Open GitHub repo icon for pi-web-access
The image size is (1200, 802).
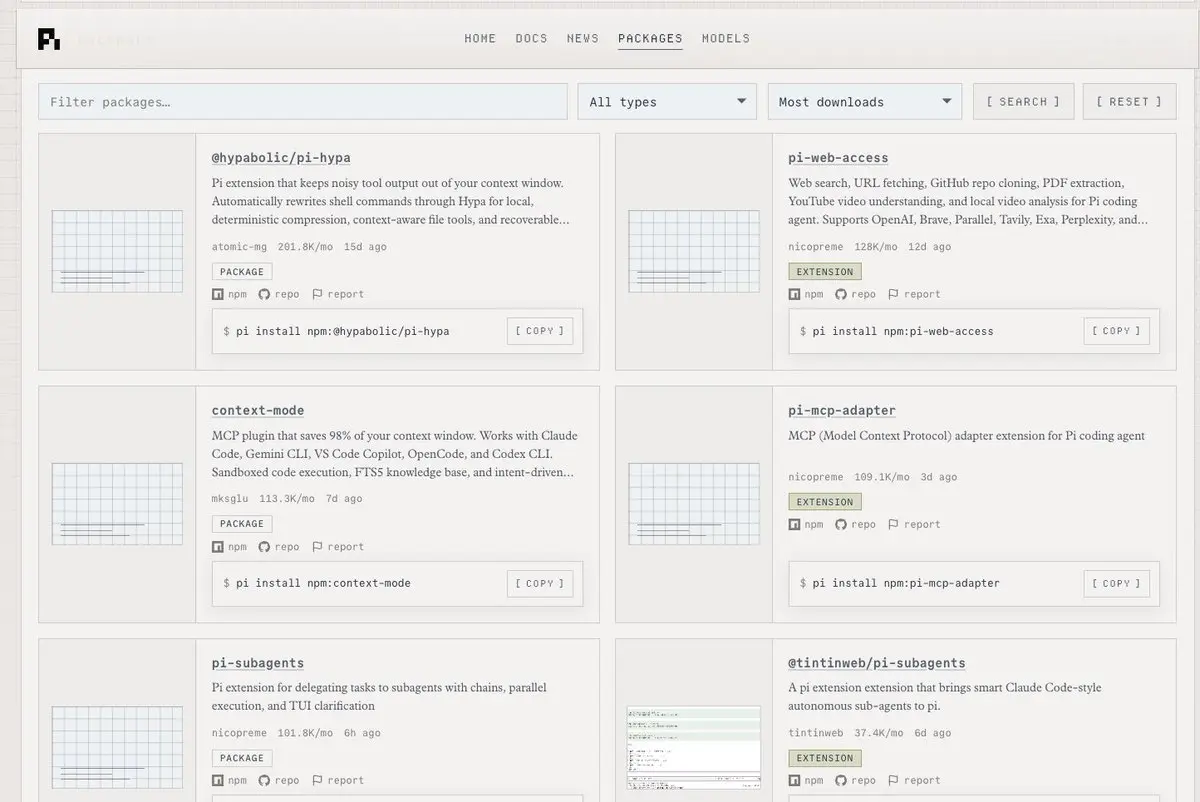pyautogui.click(x=841, y=294)
